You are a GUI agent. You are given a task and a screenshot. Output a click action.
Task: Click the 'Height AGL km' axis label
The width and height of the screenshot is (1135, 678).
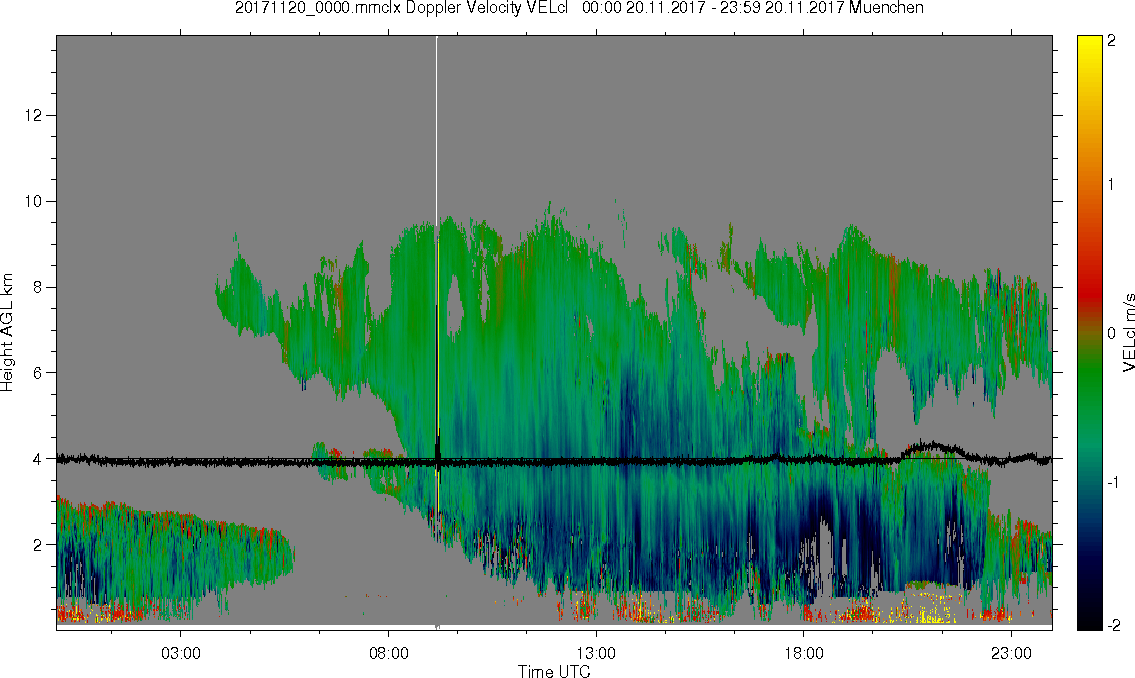[x=7, y=333]
